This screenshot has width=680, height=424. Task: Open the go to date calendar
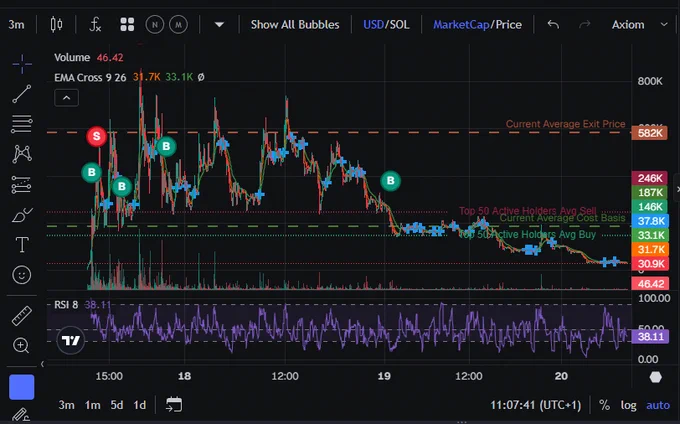point(174,404)
